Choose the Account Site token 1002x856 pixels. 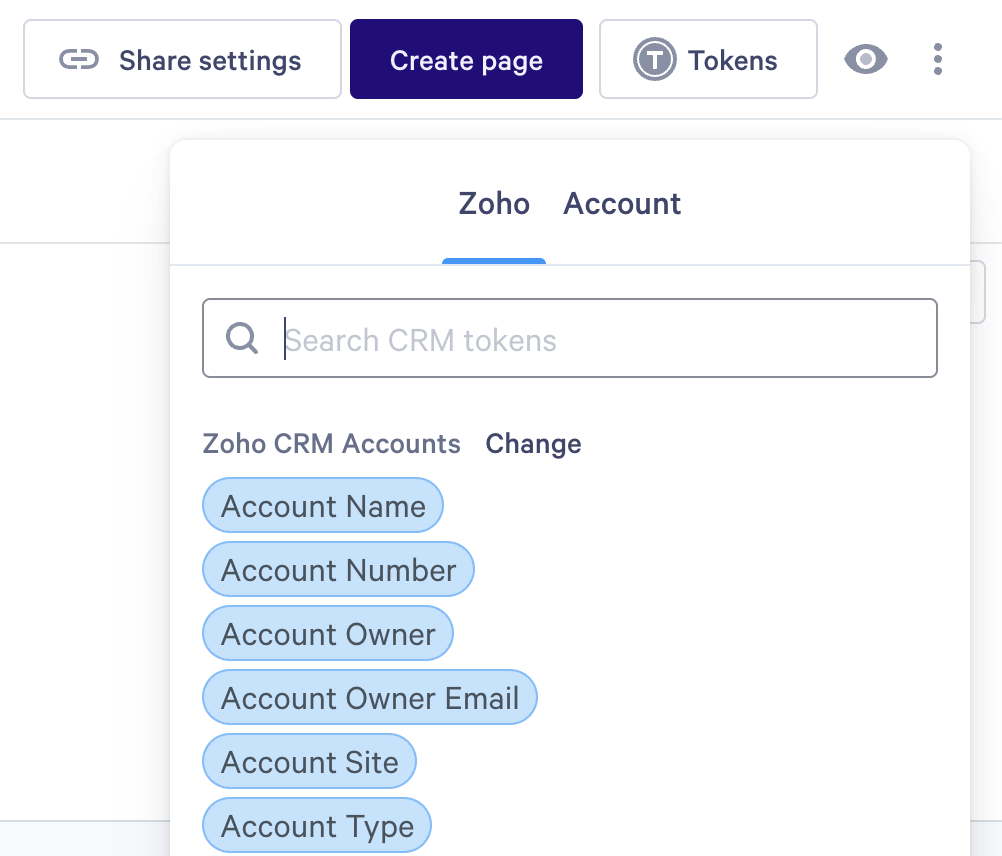point(310,762)
